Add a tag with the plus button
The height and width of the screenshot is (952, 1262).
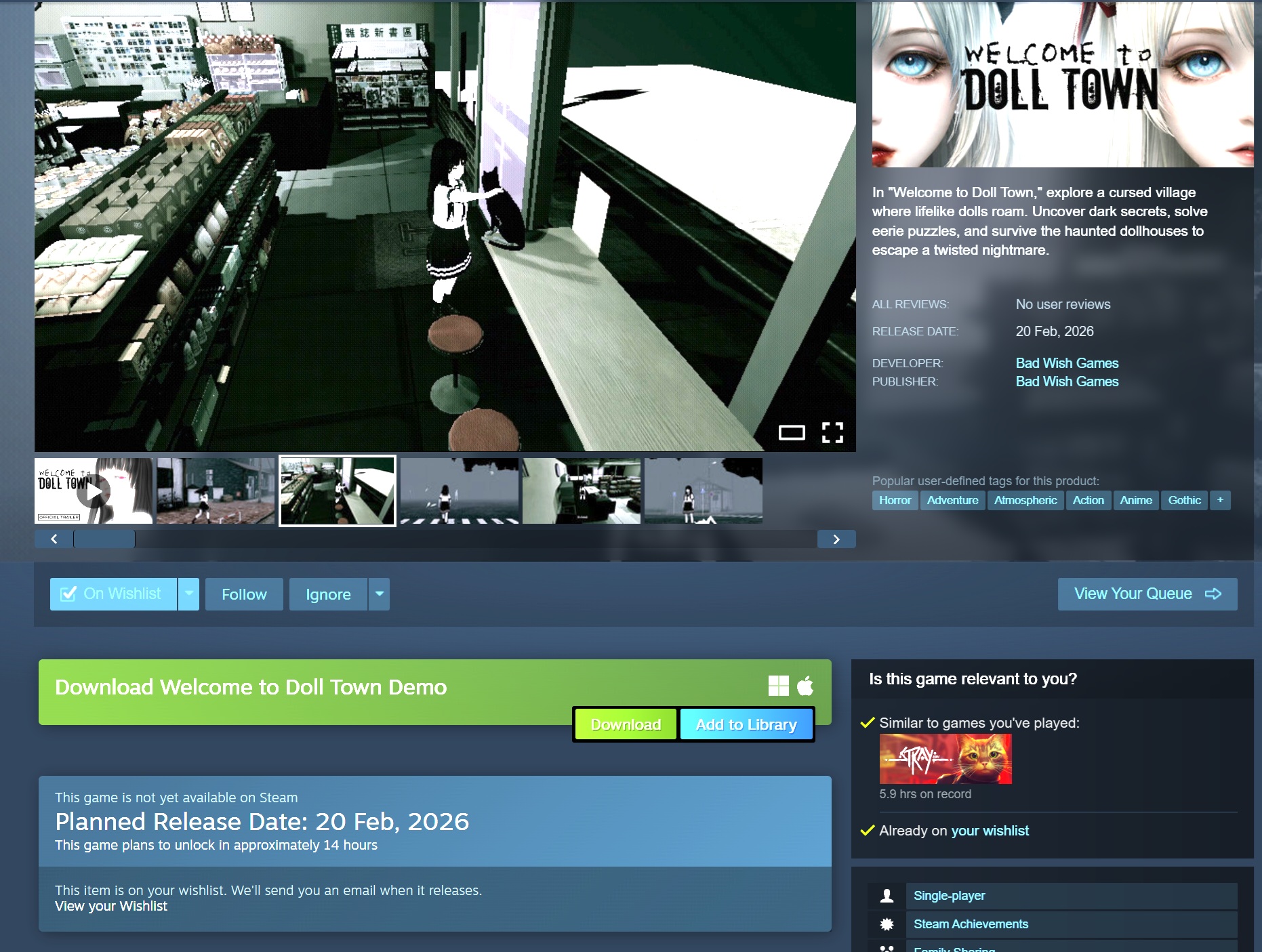(1220, 500)
